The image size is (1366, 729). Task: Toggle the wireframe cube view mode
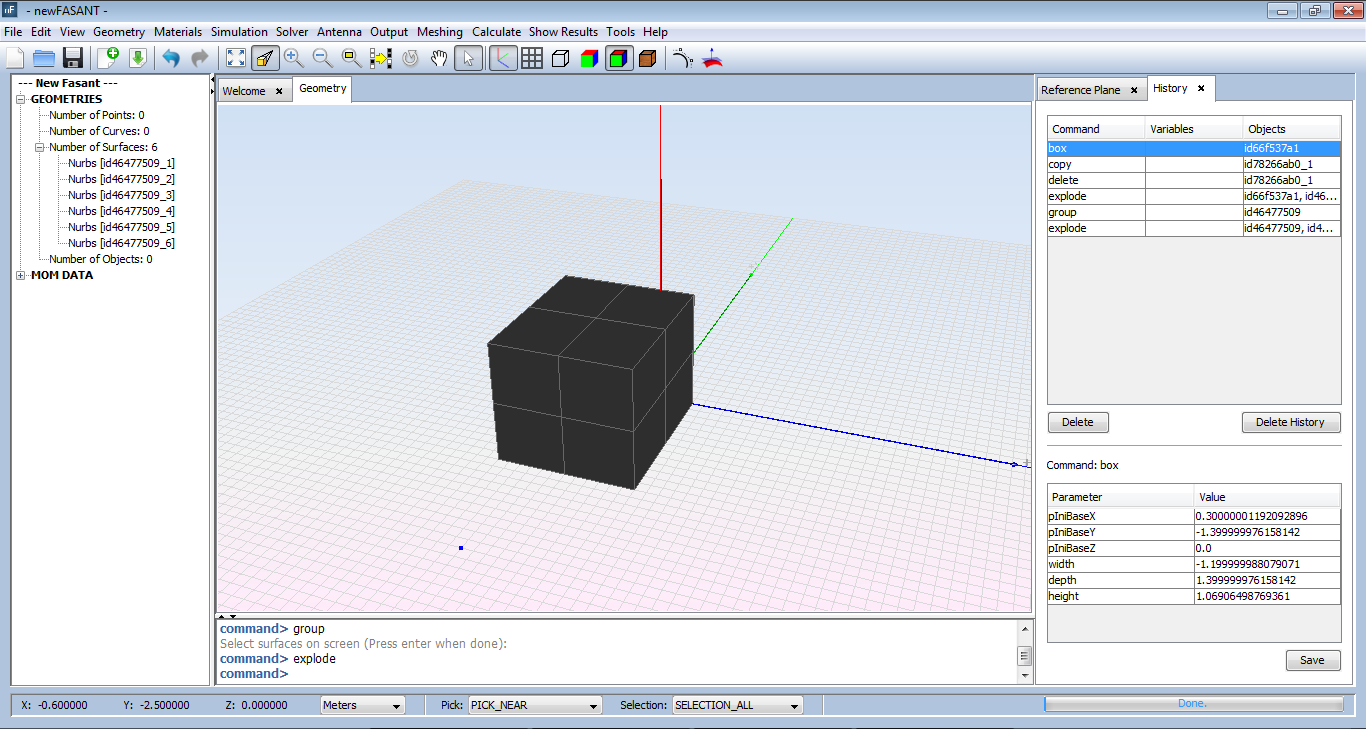561,58
